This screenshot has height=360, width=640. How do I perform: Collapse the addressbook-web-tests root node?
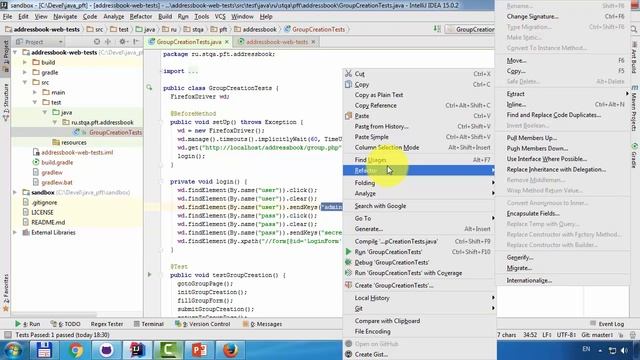coord(15,52)
